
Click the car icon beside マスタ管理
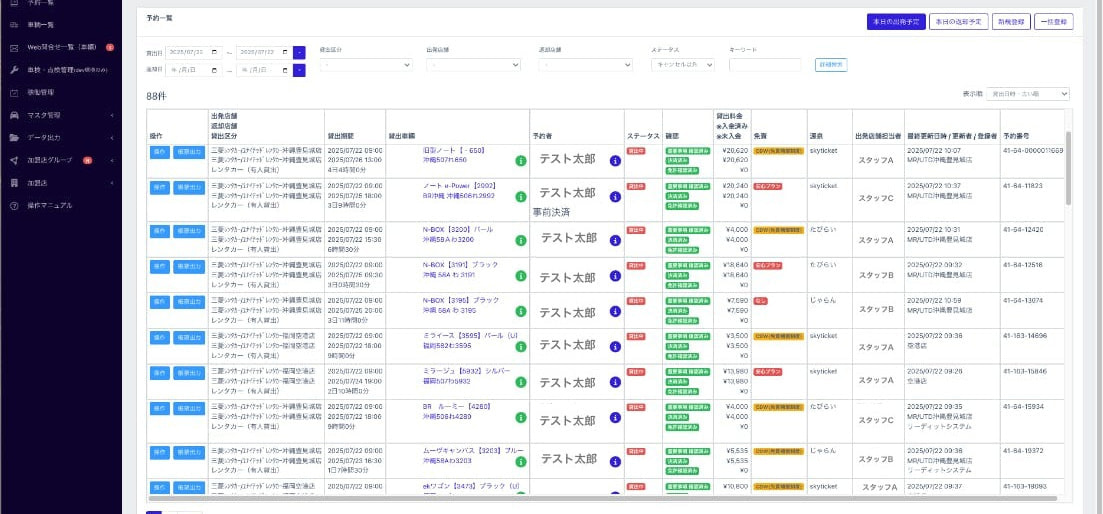pyautogui.click(x=13, y=115)
